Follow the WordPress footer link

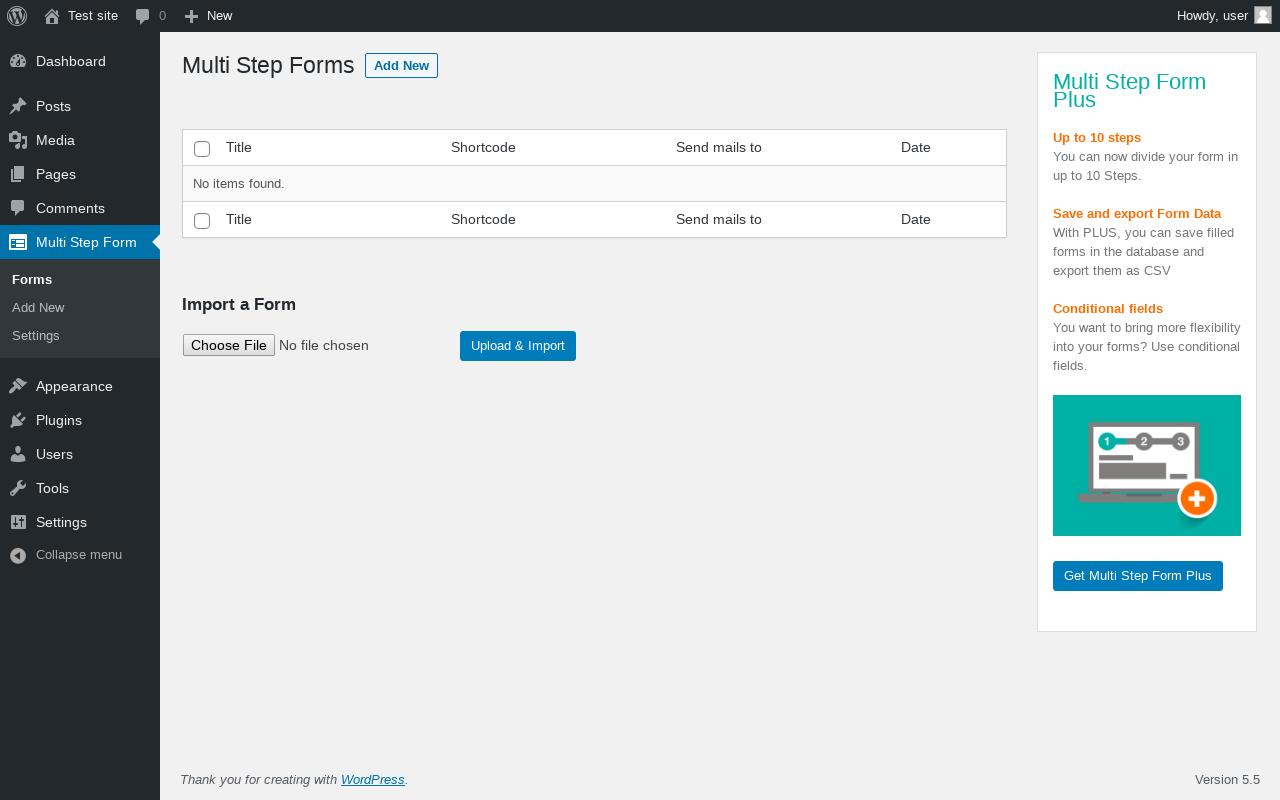pyautogui.click(x=372, y=780)
